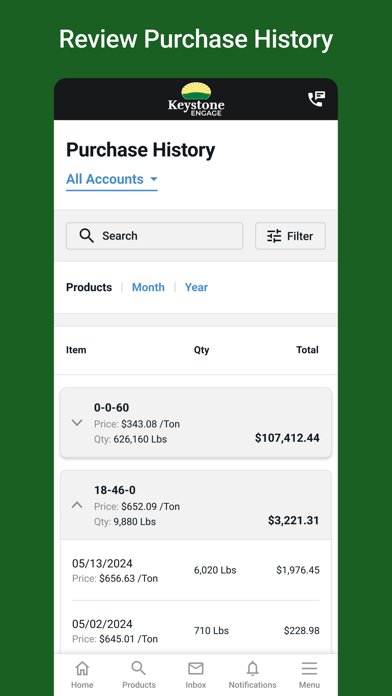Expand the 0-0-60 product row
This screenshot has height=696, width=392.
coord(196,423)
